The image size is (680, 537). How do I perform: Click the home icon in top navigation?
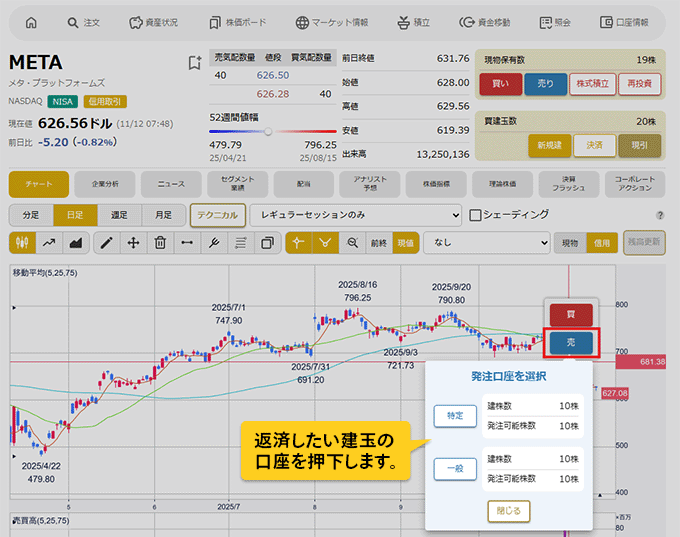30,22
